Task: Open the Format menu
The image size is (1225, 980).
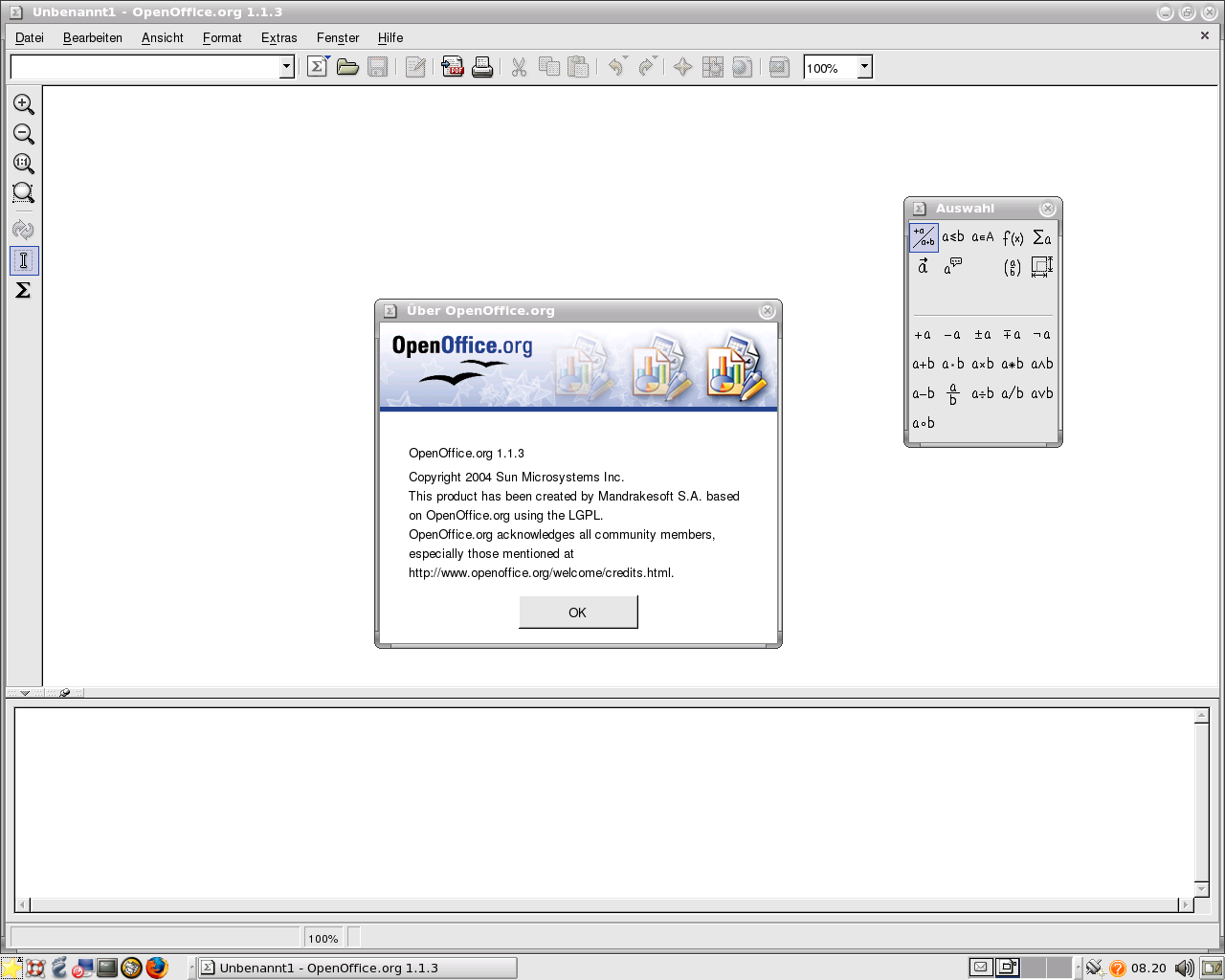Action: point(222,38)
